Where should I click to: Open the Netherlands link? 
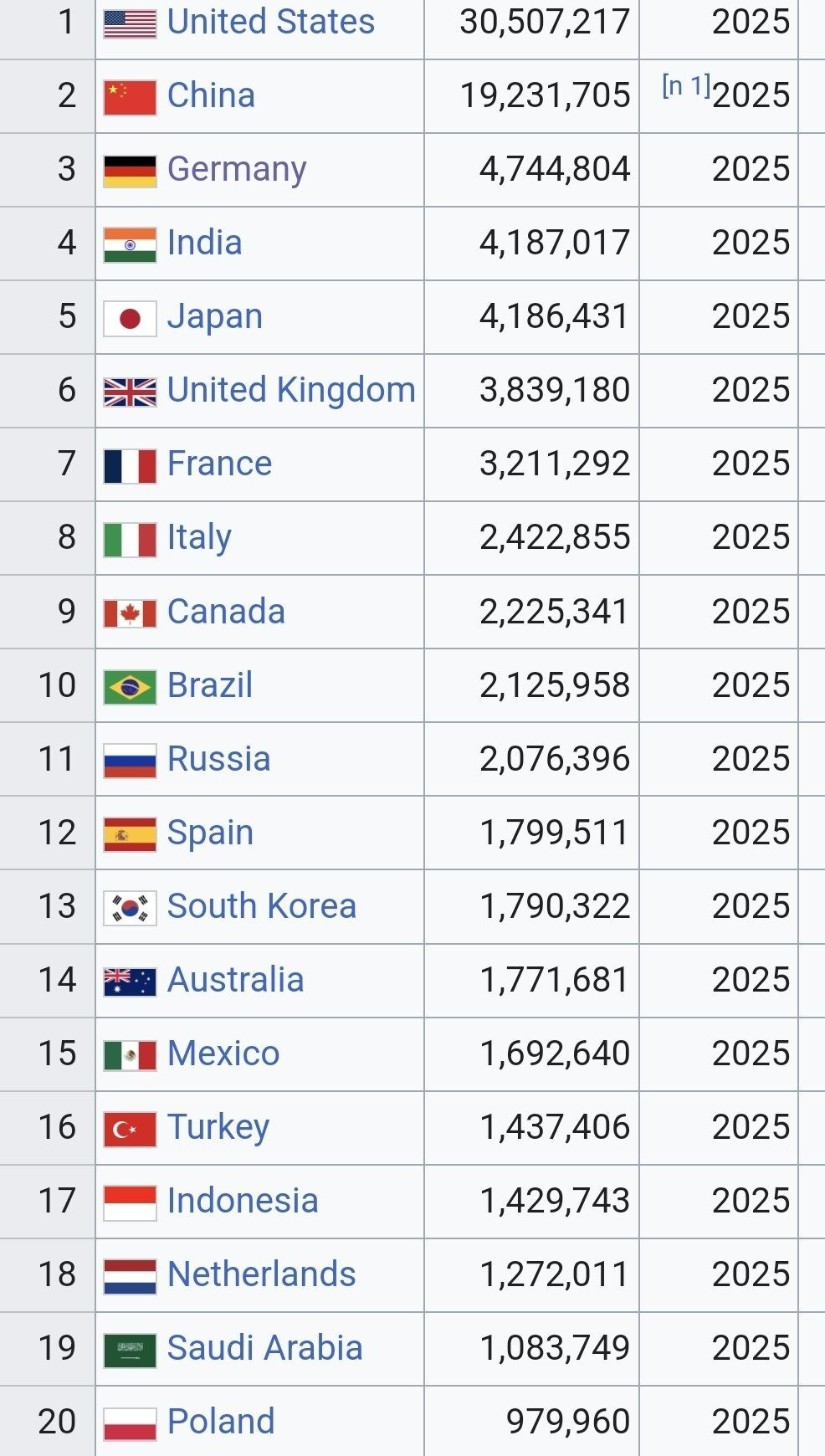(x=261, y=1274)
